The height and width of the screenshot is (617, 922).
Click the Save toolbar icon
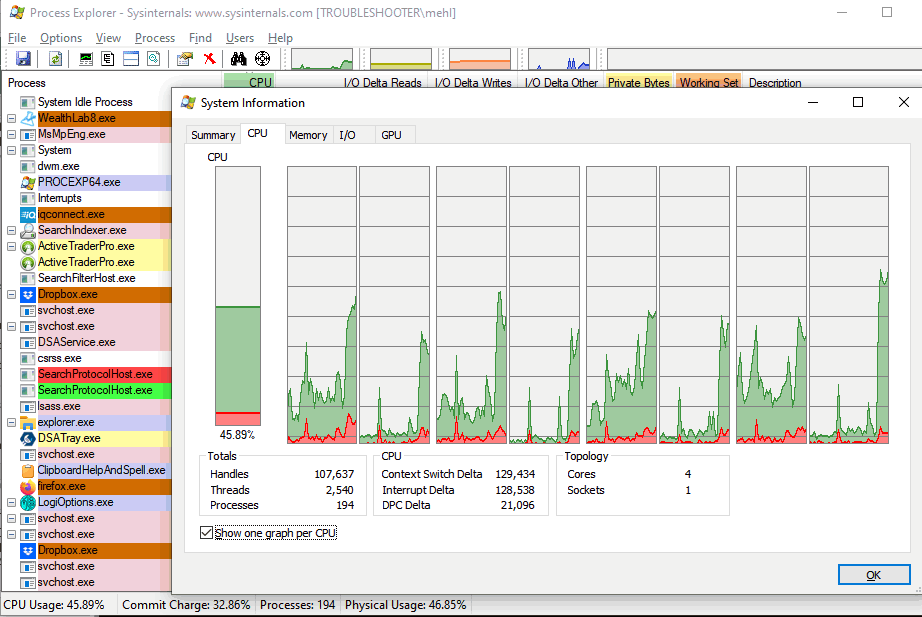(23, 59)
